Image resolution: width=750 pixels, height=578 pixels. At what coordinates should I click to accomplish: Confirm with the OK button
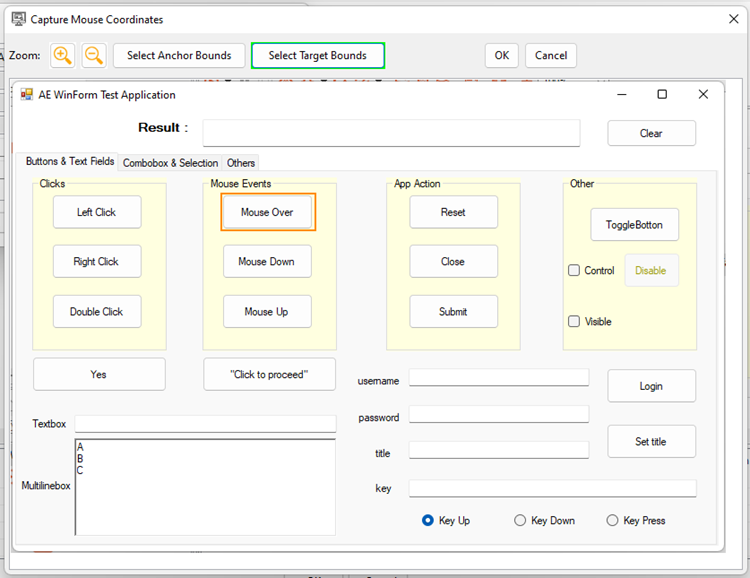(x=501, y=56)
